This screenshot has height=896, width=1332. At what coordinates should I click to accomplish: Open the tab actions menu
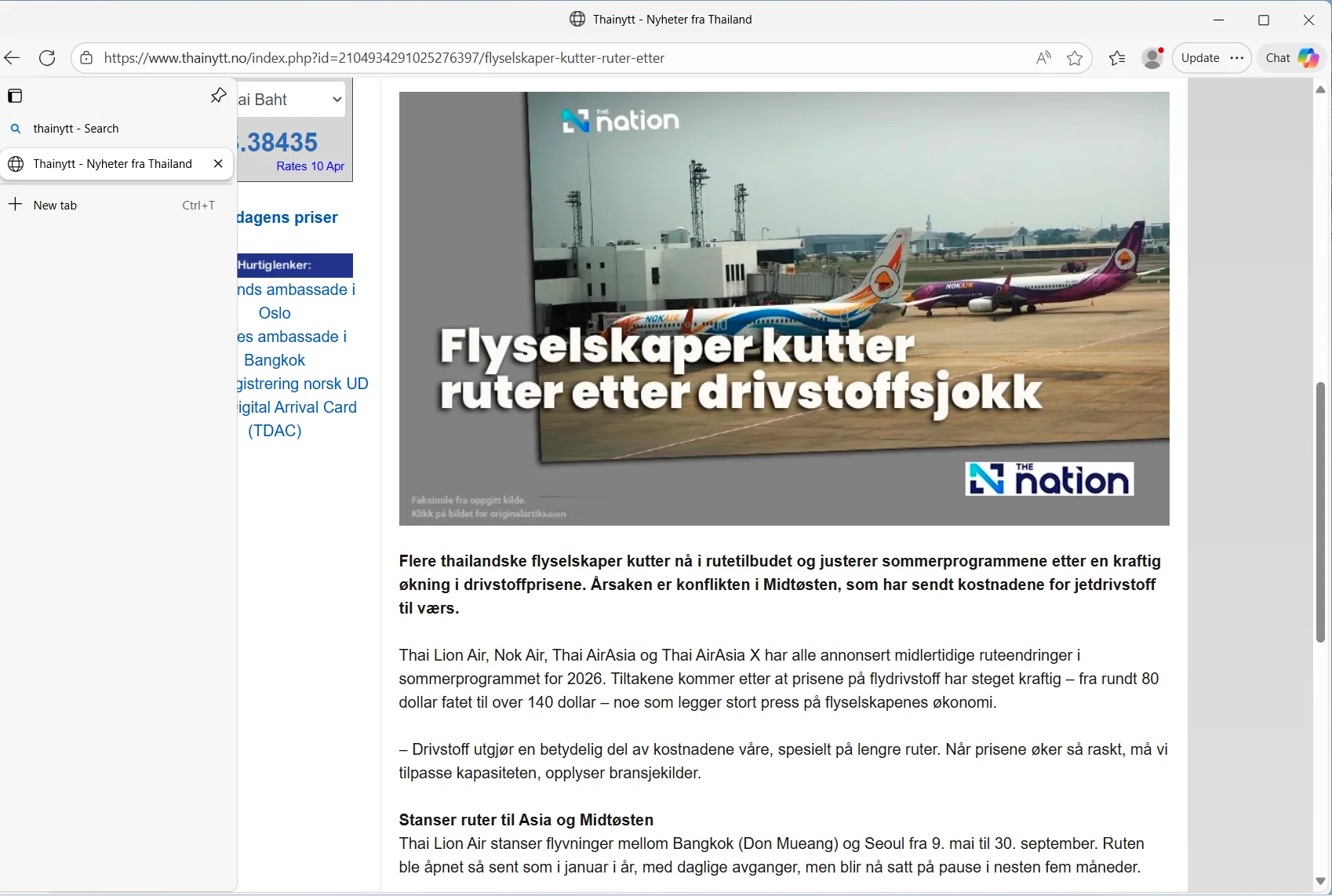point(15,95)
